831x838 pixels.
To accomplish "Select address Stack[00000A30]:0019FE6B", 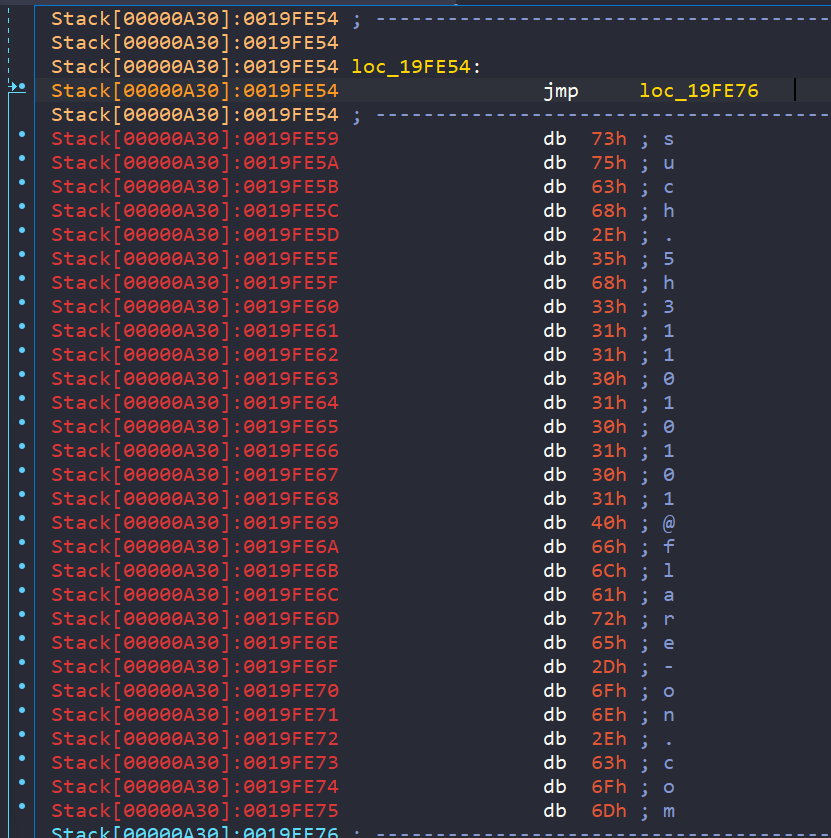I will click(x=195, y=571).
